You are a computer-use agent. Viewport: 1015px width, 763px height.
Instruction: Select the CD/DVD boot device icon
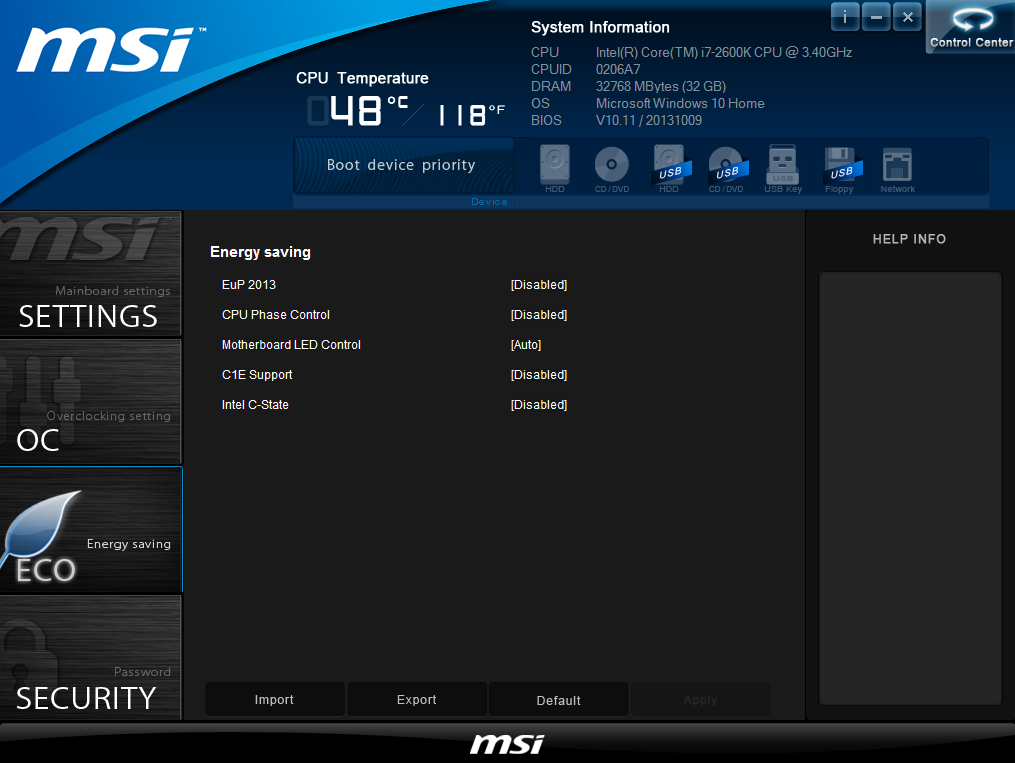(612, 168)
